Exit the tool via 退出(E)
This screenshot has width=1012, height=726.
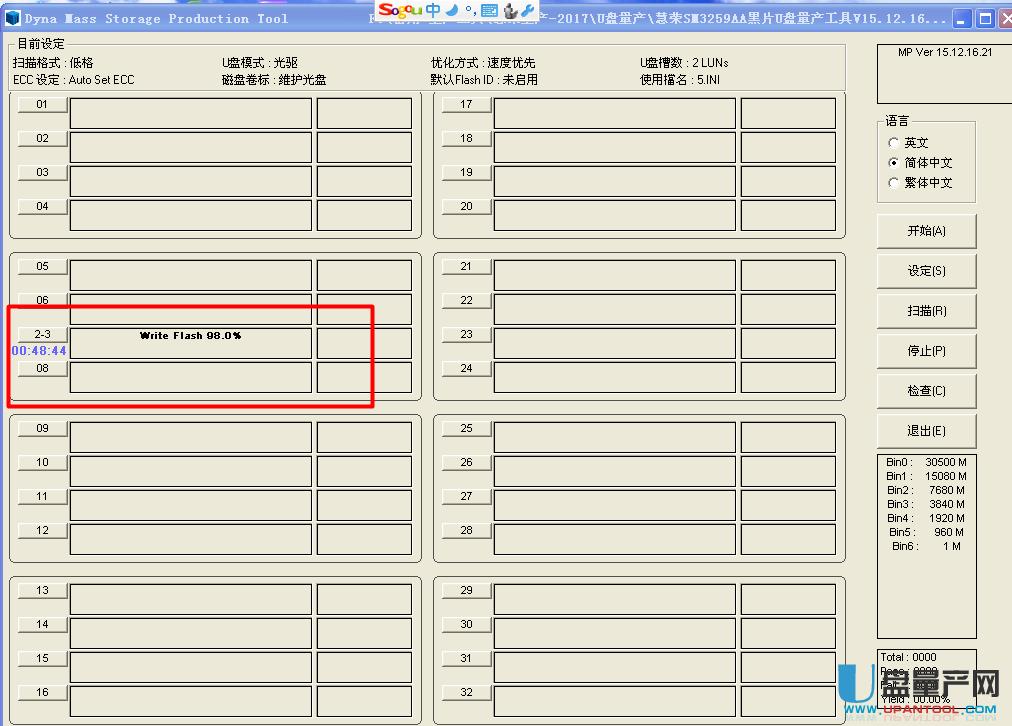click(x=925, y=431)
